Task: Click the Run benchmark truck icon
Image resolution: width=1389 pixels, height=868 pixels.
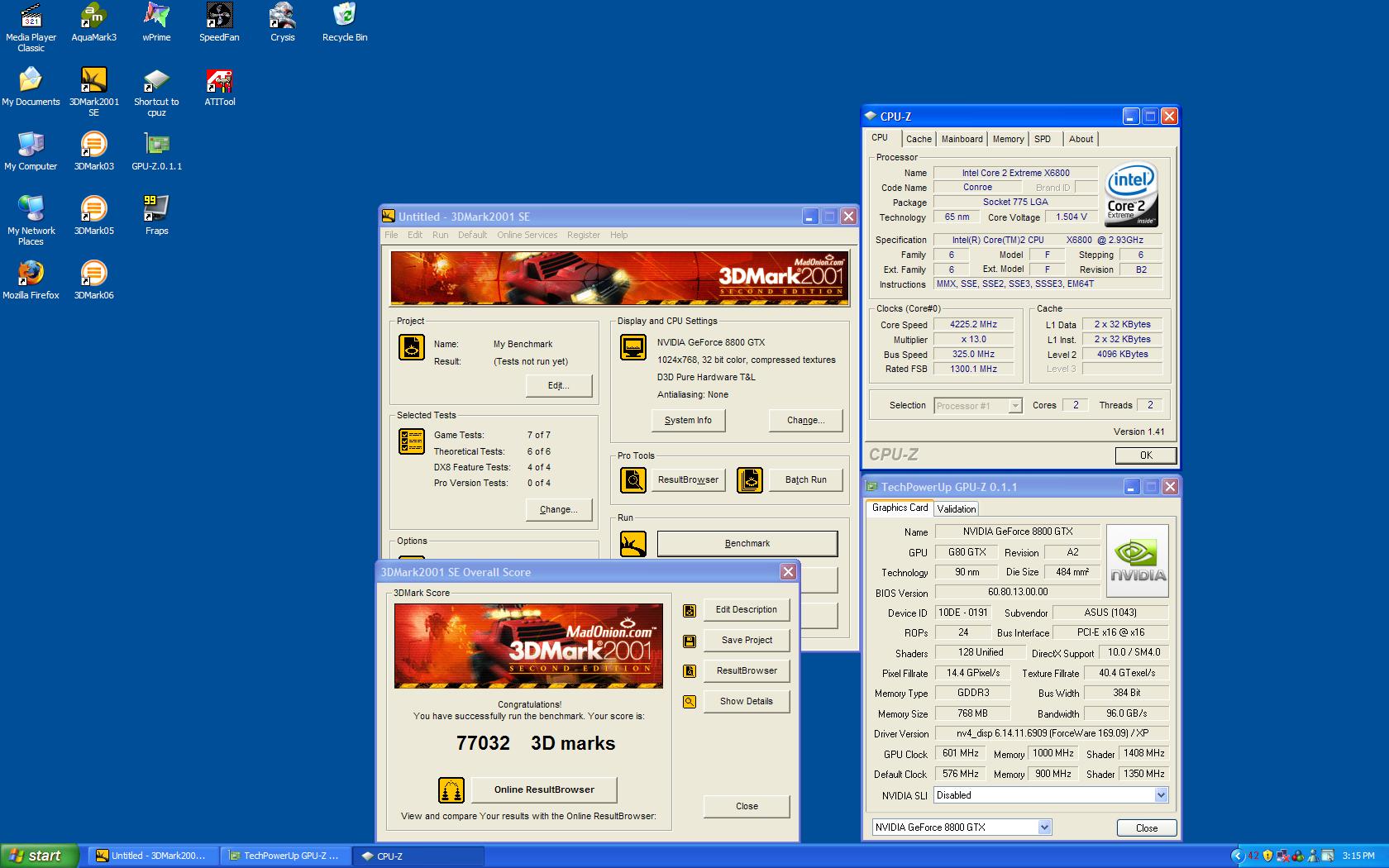Action: pyautogui.click(x=633, y=544)
